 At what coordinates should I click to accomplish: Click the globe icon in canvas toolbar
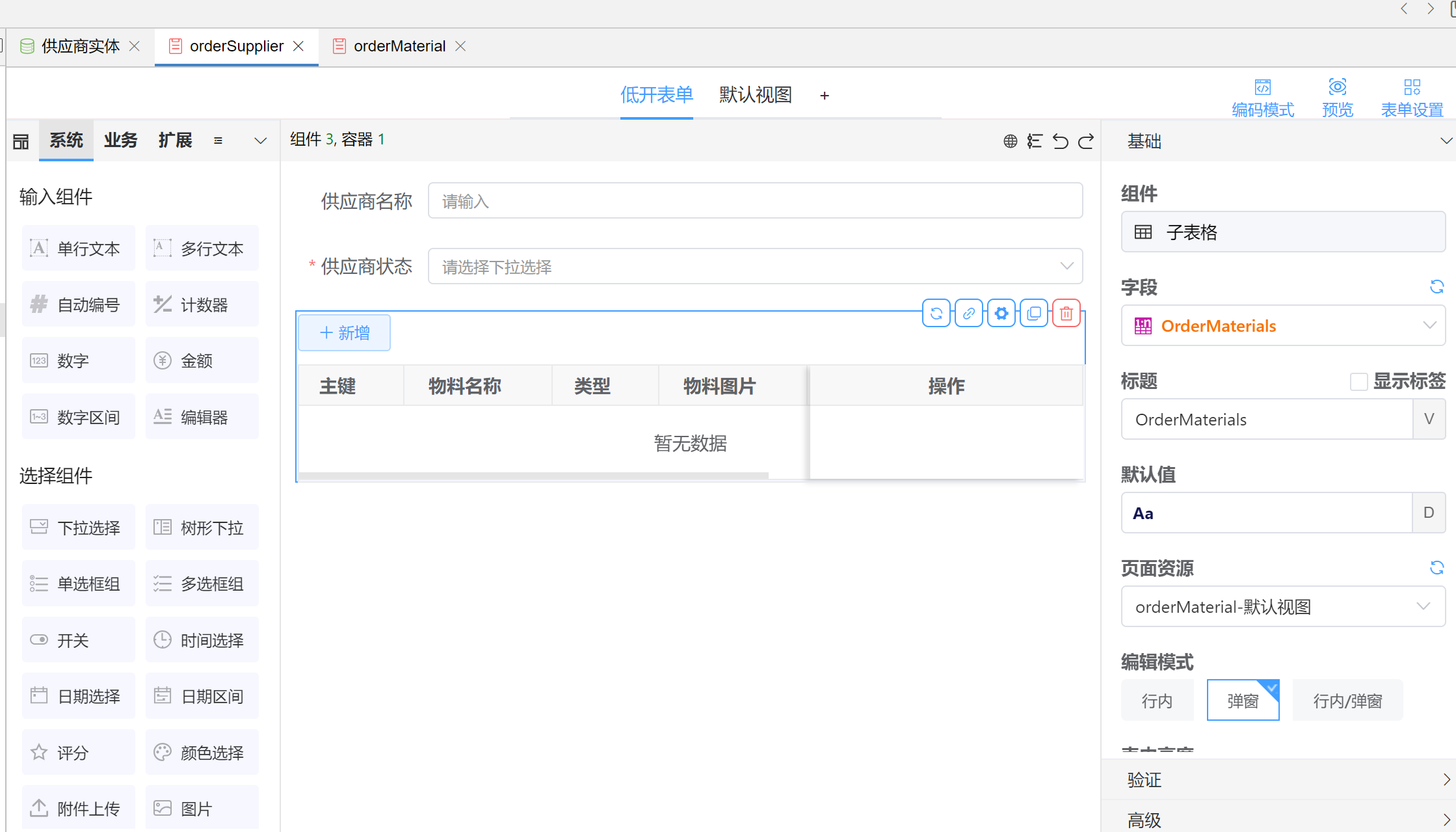click(1010, 141)
